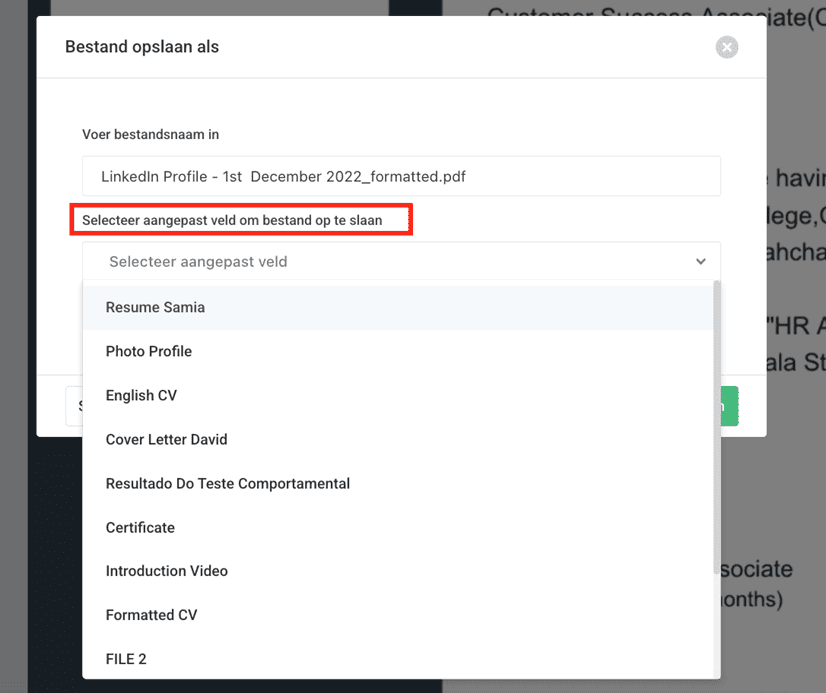Click the dropdown chevron arrow
Viewport: 826px width, 693px height.
click(x=701, y=262)
